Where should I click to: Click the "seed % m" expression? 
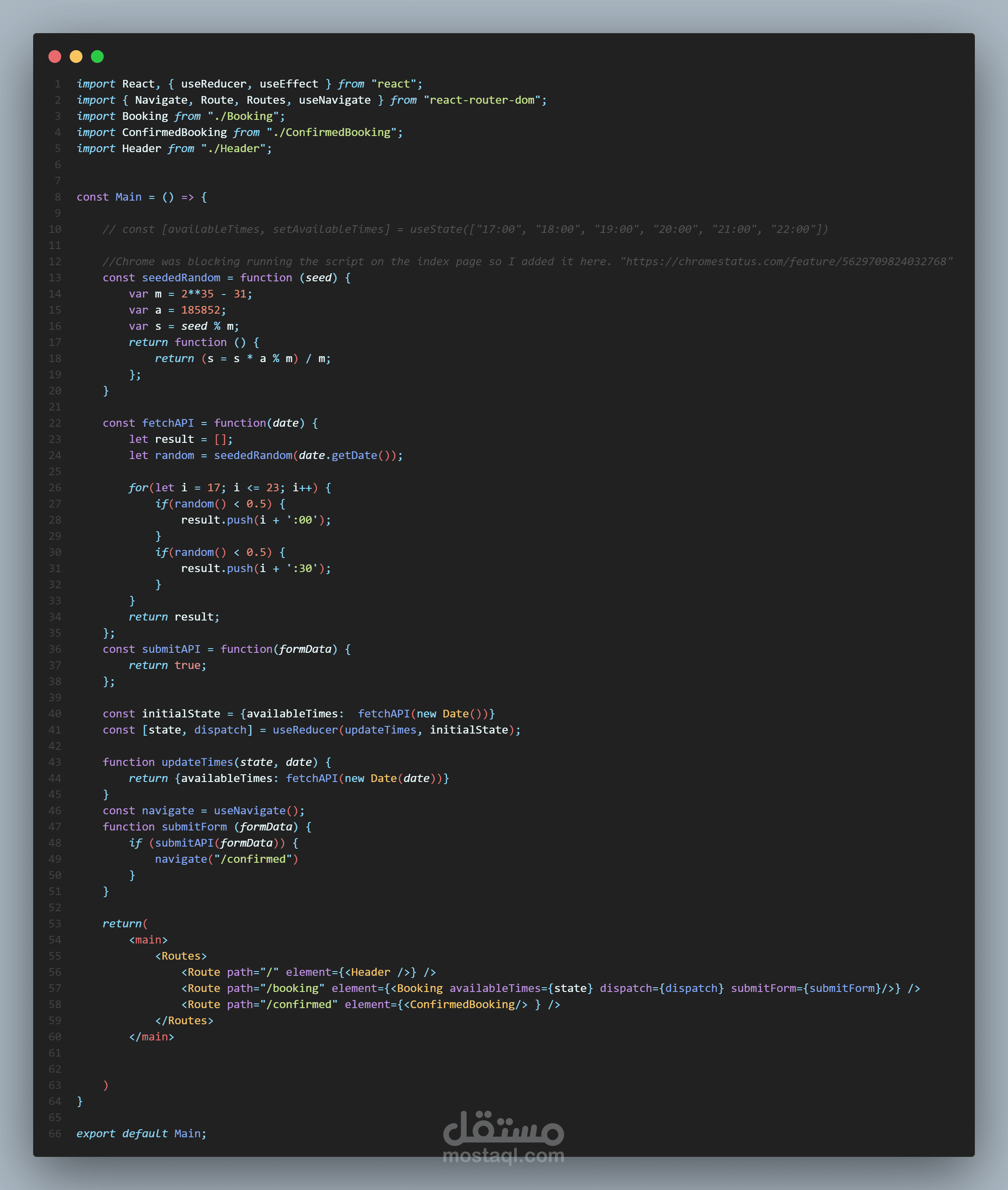(207, 326)
